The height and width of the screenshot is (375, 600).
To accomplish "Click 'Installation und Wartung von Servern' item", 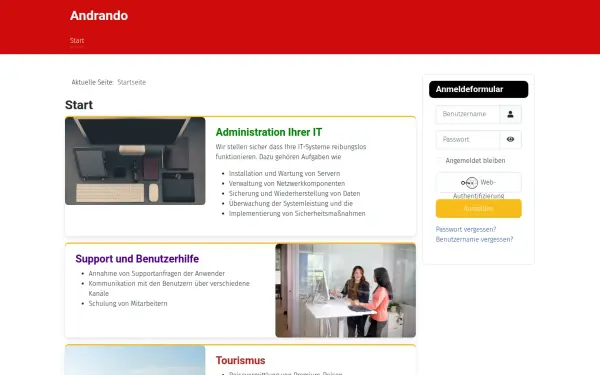I will [x=284, y=173].
